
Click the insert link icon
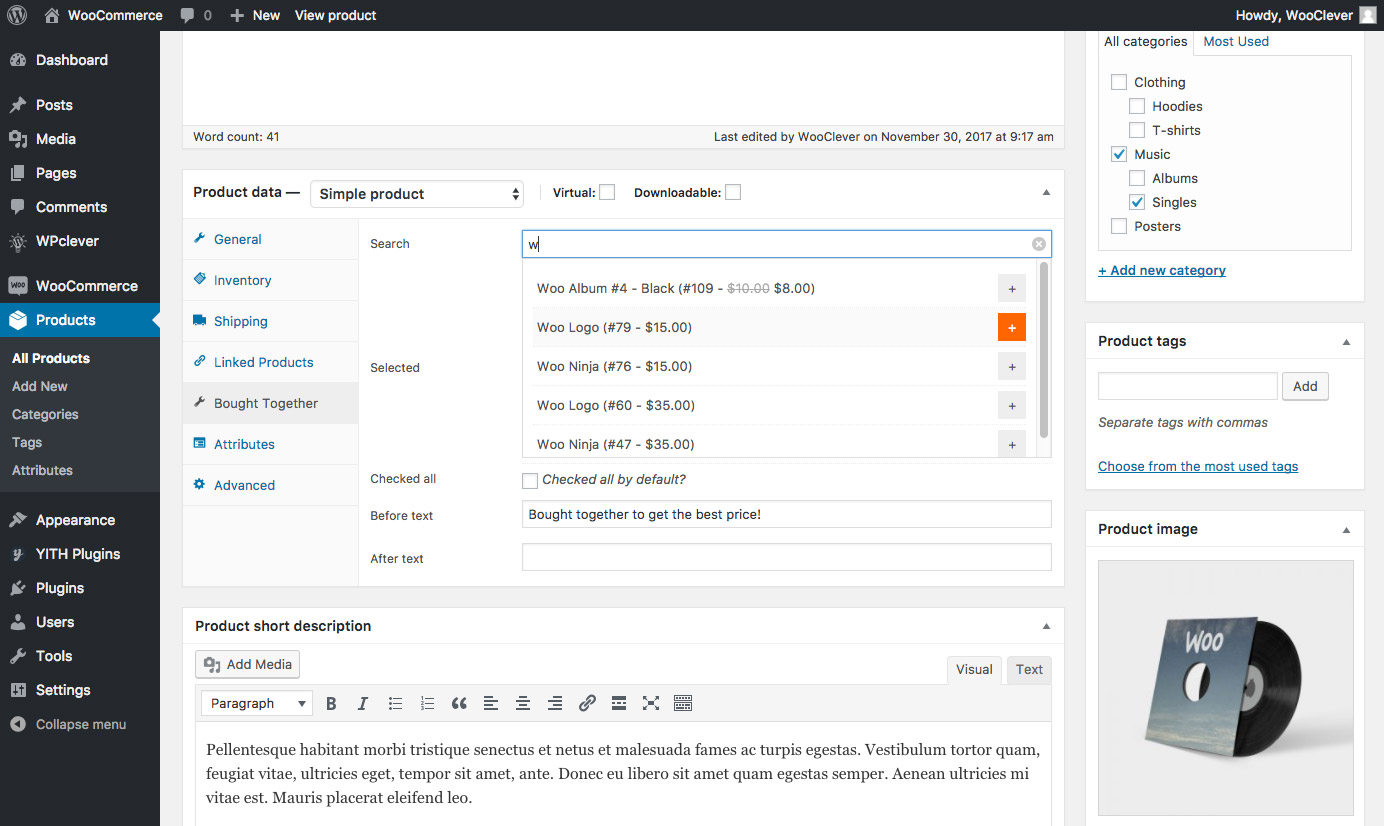[587, 704]
